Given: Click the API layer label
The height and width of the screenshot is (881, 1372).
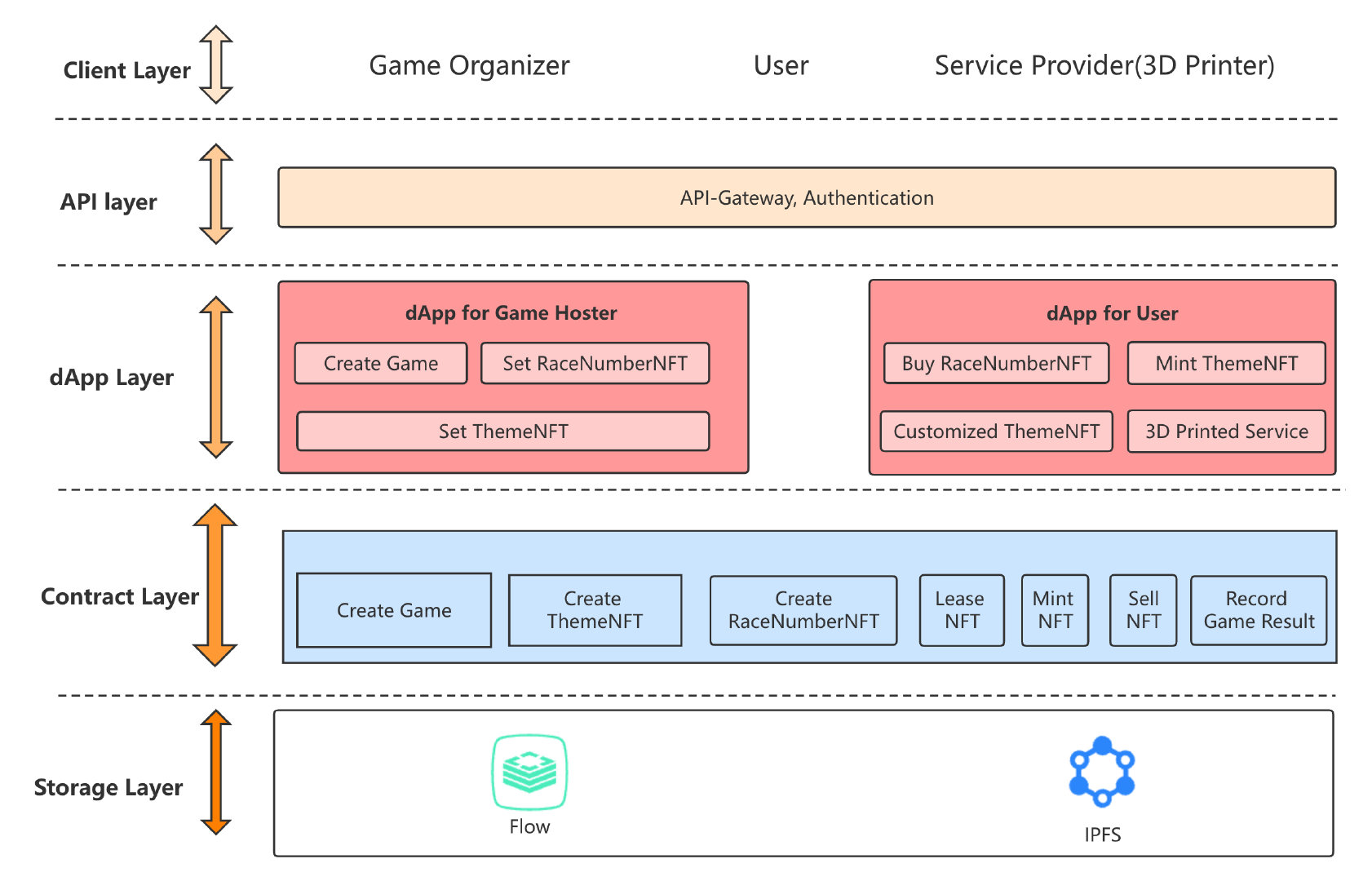Looking at the screenshot, I should tap(108, 201).
